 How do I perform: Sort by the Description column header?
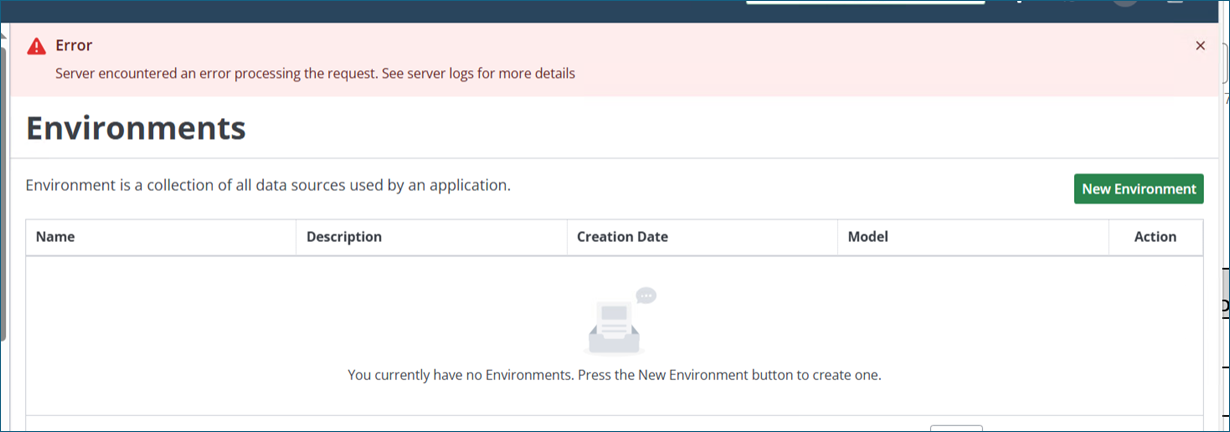point(344,237)
